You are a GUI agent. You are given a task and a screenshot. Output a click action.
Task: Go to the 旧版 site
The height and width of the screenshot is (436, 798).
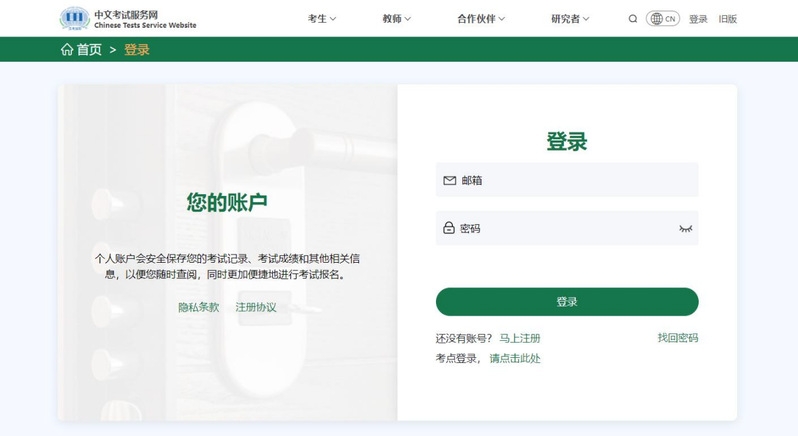pos(728,19)
